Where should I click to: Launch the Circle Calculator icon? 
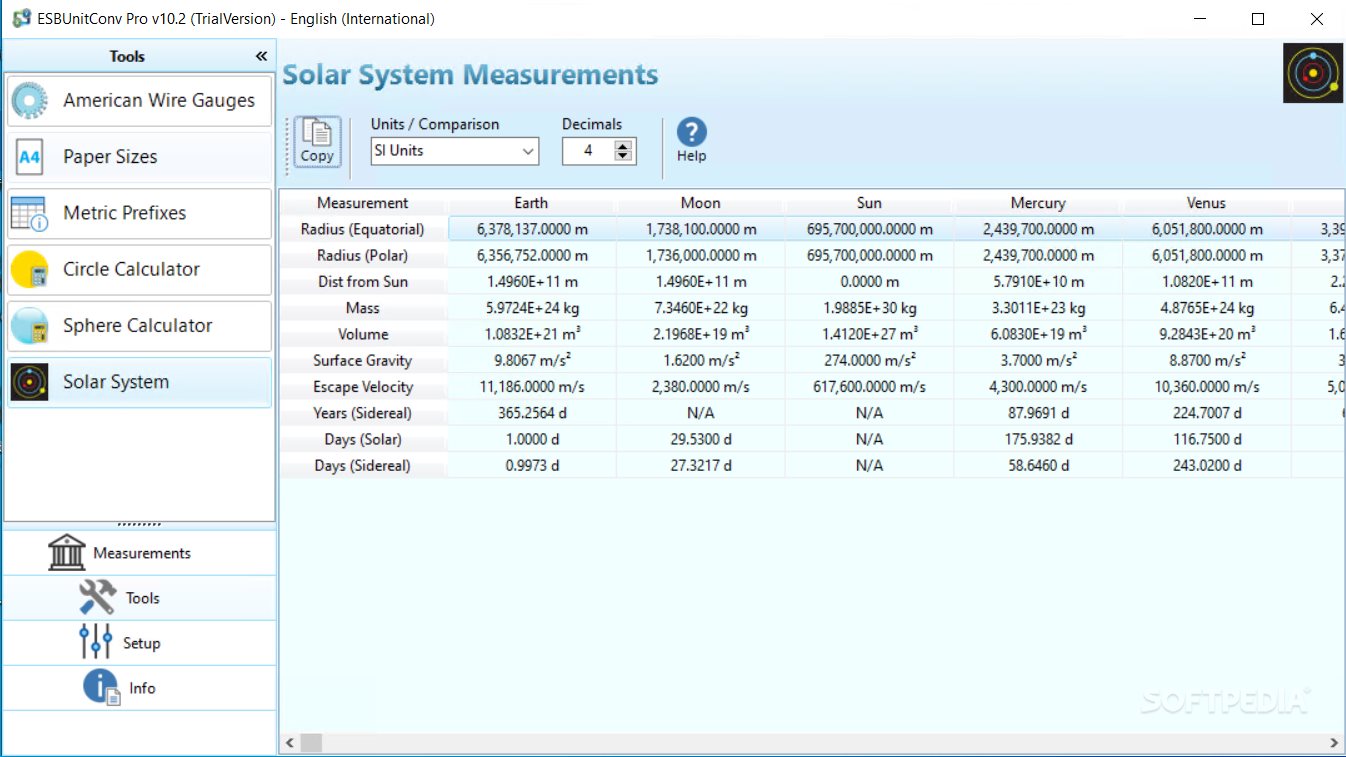(x=29, y=269)
